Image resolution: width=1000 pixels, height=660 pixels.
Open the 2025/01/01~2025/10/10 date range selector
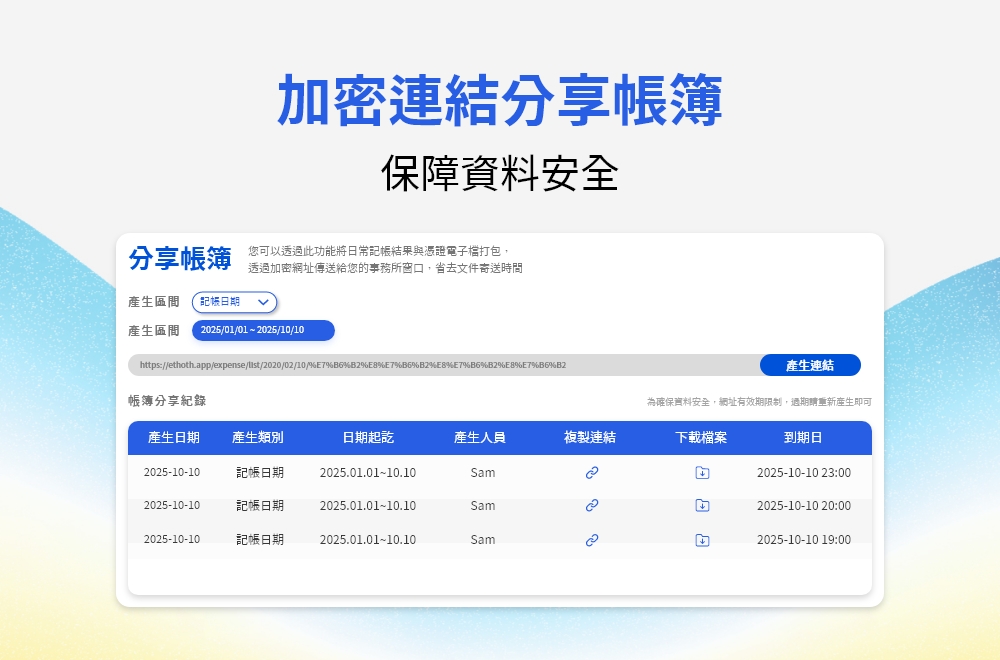coord(265,330)
